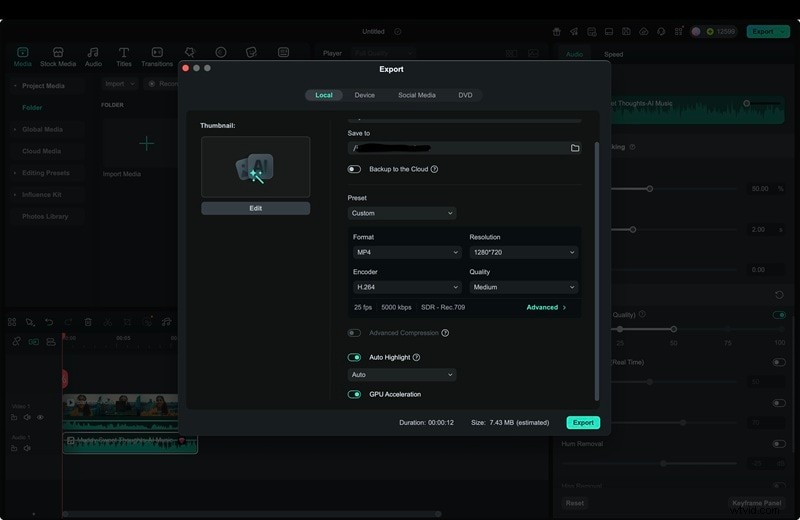Click the user avatar icon
The width and height of the screenshot is (800, 520).
click(696, 32)
